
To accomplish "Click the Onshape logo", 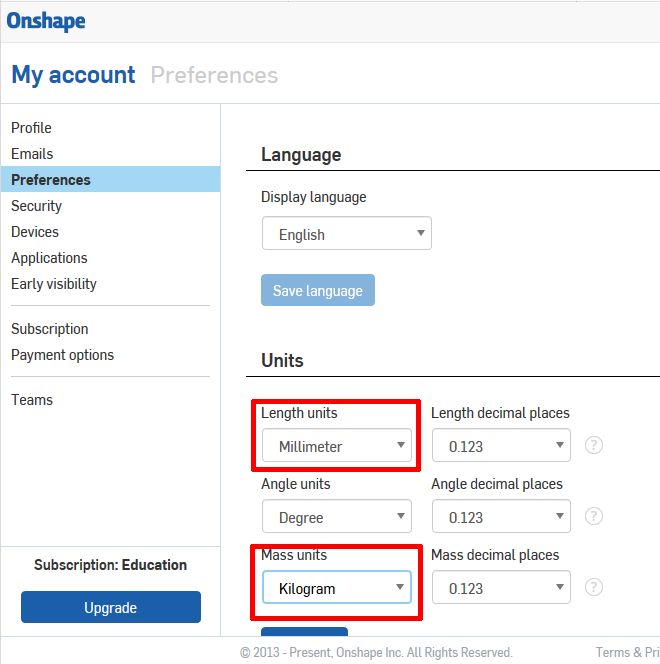I will coord(46,21).
